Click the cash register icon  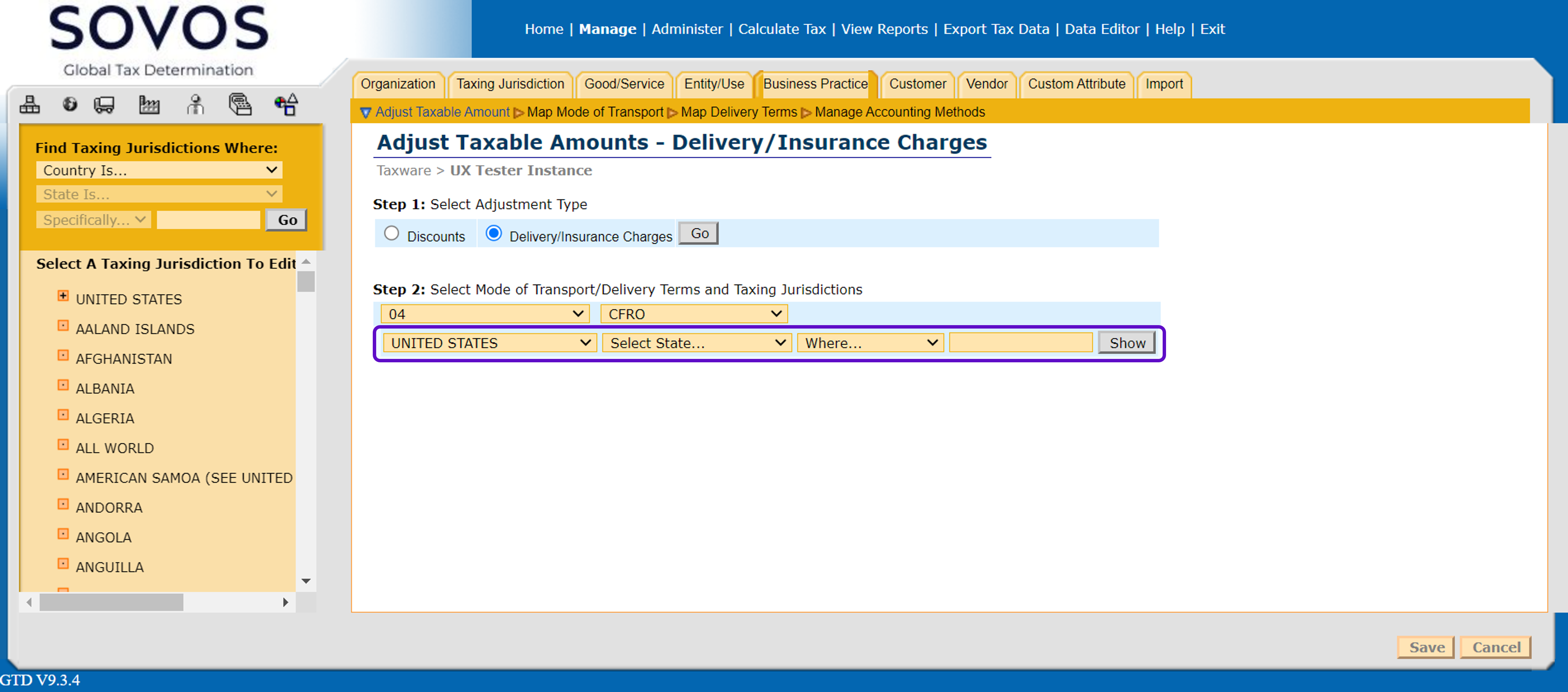pyautogui.click(x=240, y=105)
